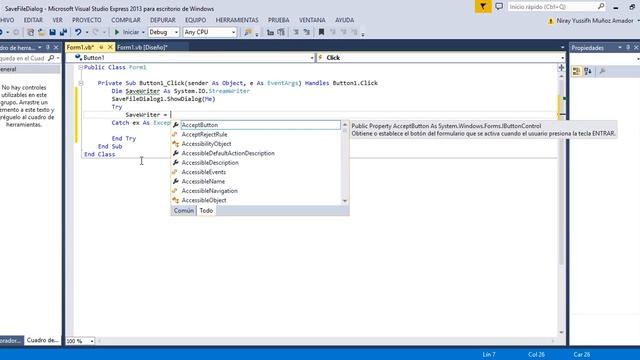Close the Form1.vb code tab

point(110,47)
